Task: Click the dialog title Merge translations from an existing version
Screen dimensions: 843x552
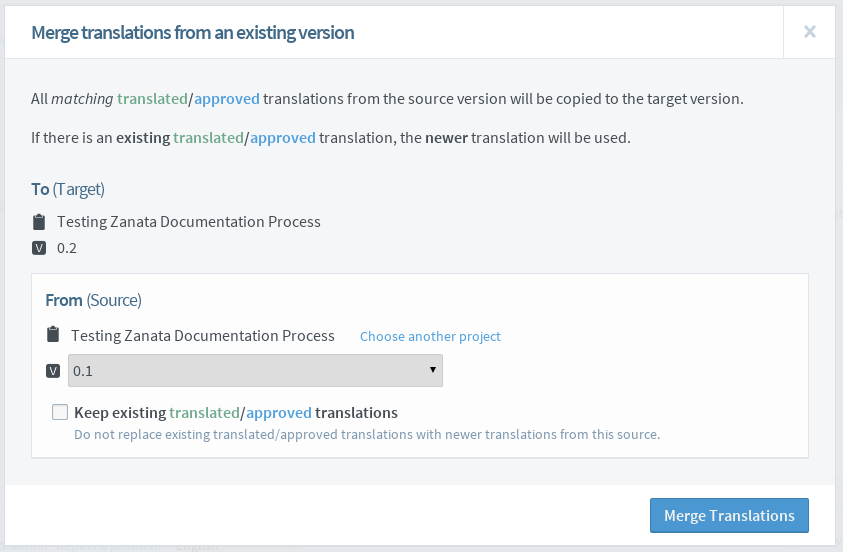Action: pyautogui.click(x=192, y=33)
